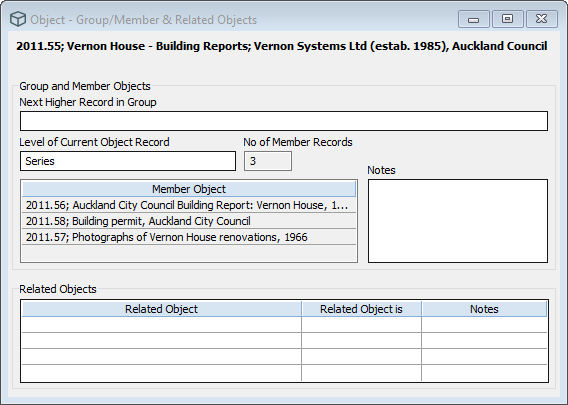Select first empty Related Object cell
Screen dimensions: 568x405
click(x=162, y=325)
